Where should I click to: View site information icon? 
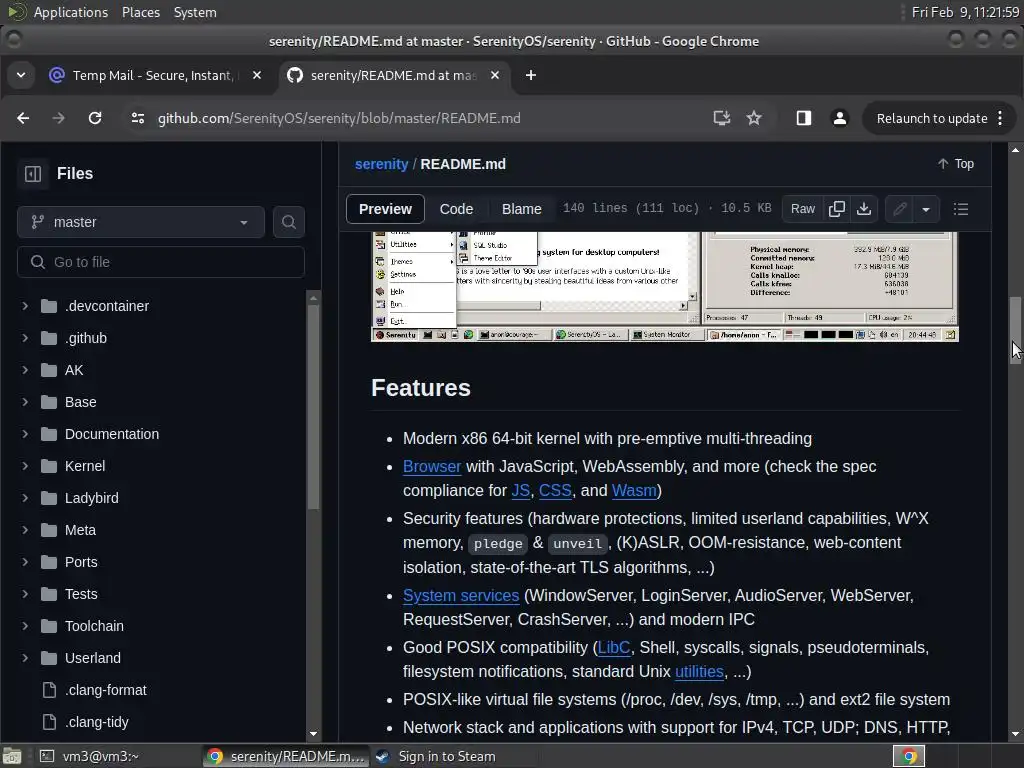click(138, 118)
